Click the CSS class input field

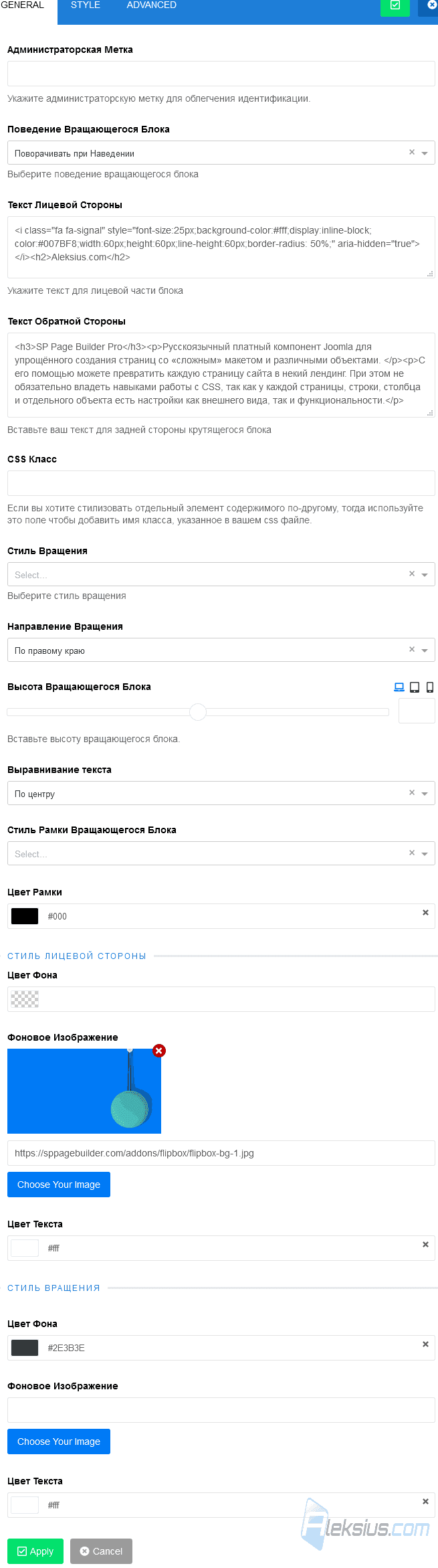pos(221,483)
